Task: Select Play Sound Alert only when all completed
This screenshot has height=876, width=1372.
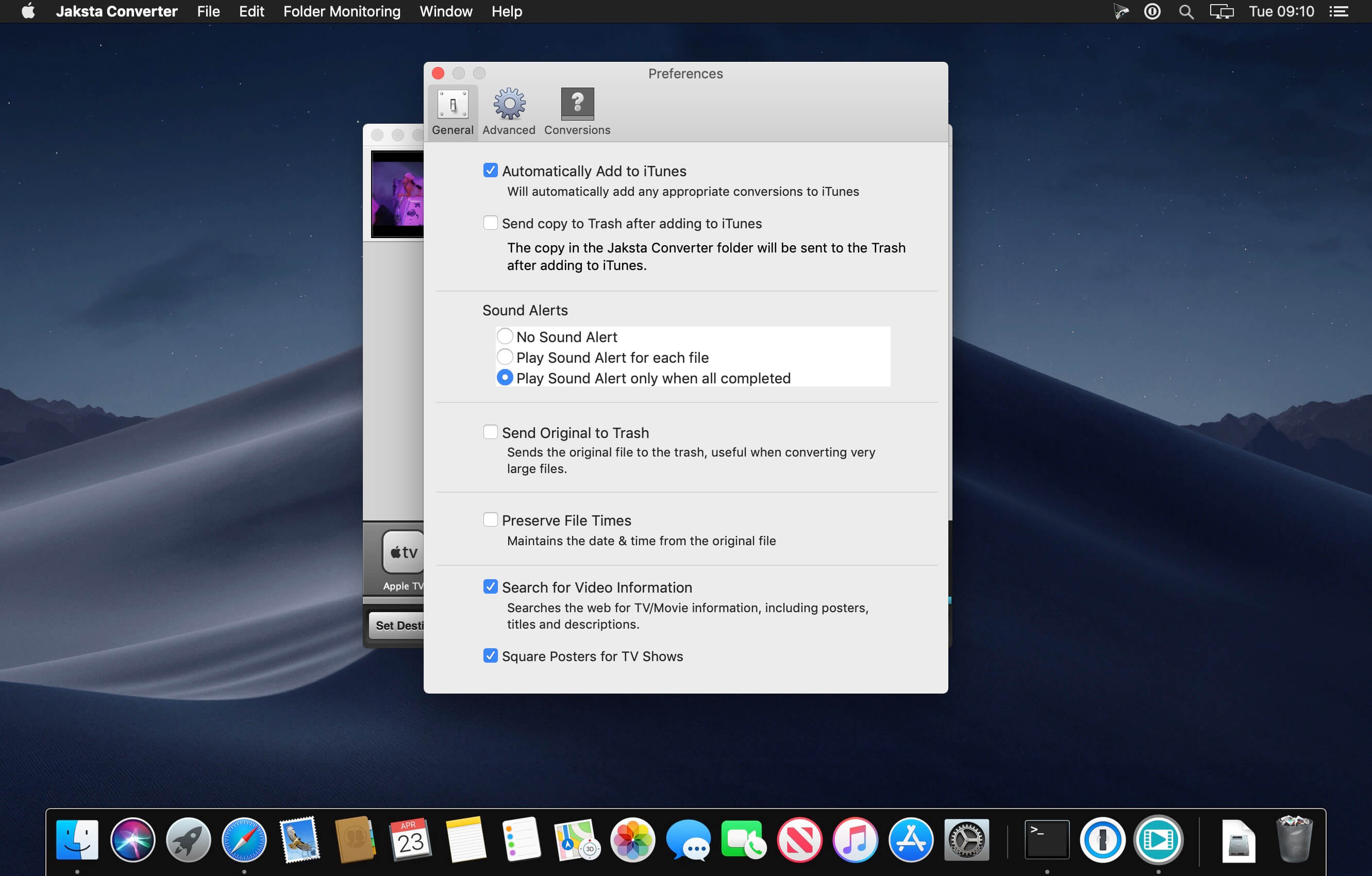Action: pyautogui.click(x=505, y=378)
